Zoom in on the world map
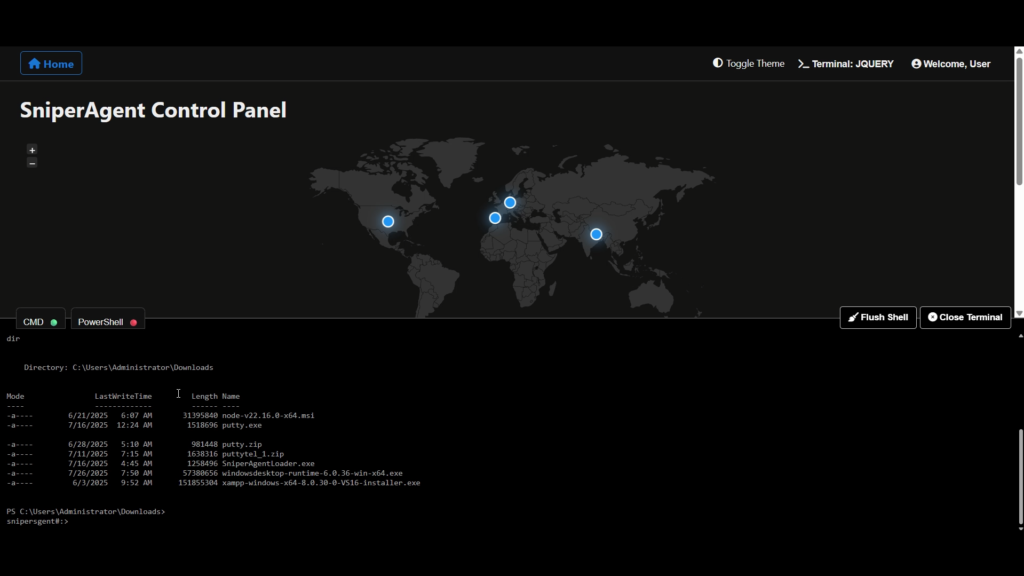This screenshot has width=1024, height=576. [x=32, y=150]
